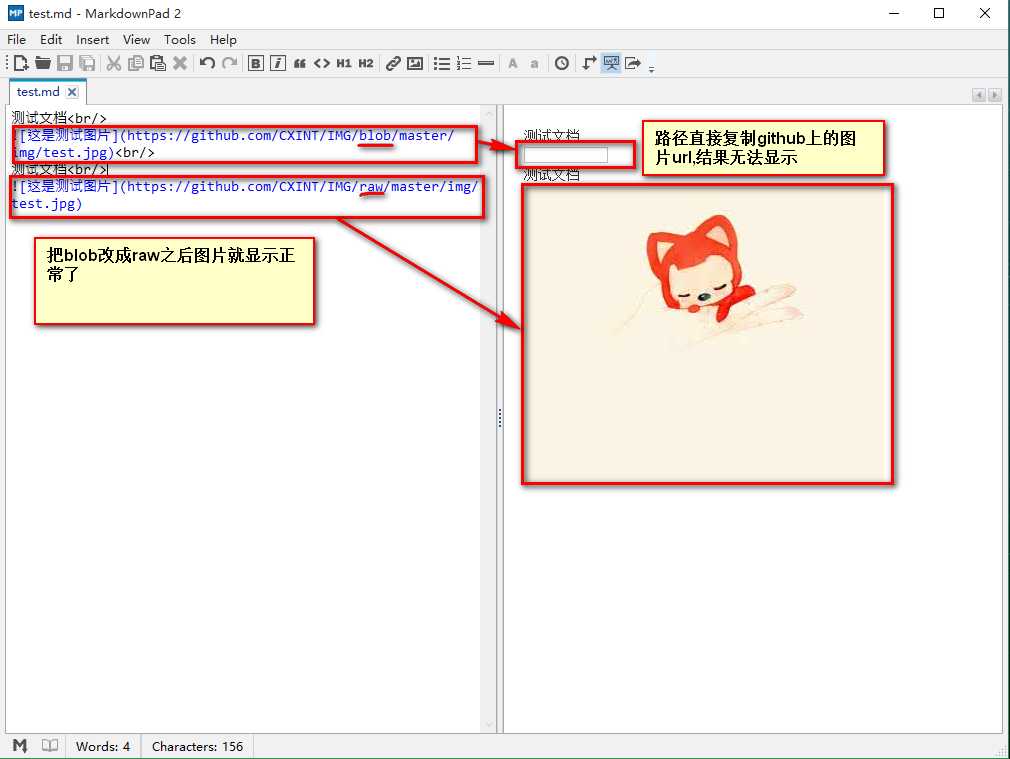Insert a hyperlink with the chain icon
This screenshot has height=759, width=1010.
point(393,63)
